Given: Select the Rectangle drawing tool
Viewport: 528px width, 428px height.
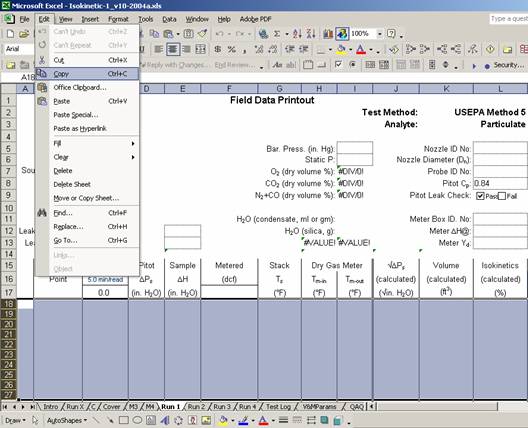Looking at the screenshot, I should pos(124,420).
